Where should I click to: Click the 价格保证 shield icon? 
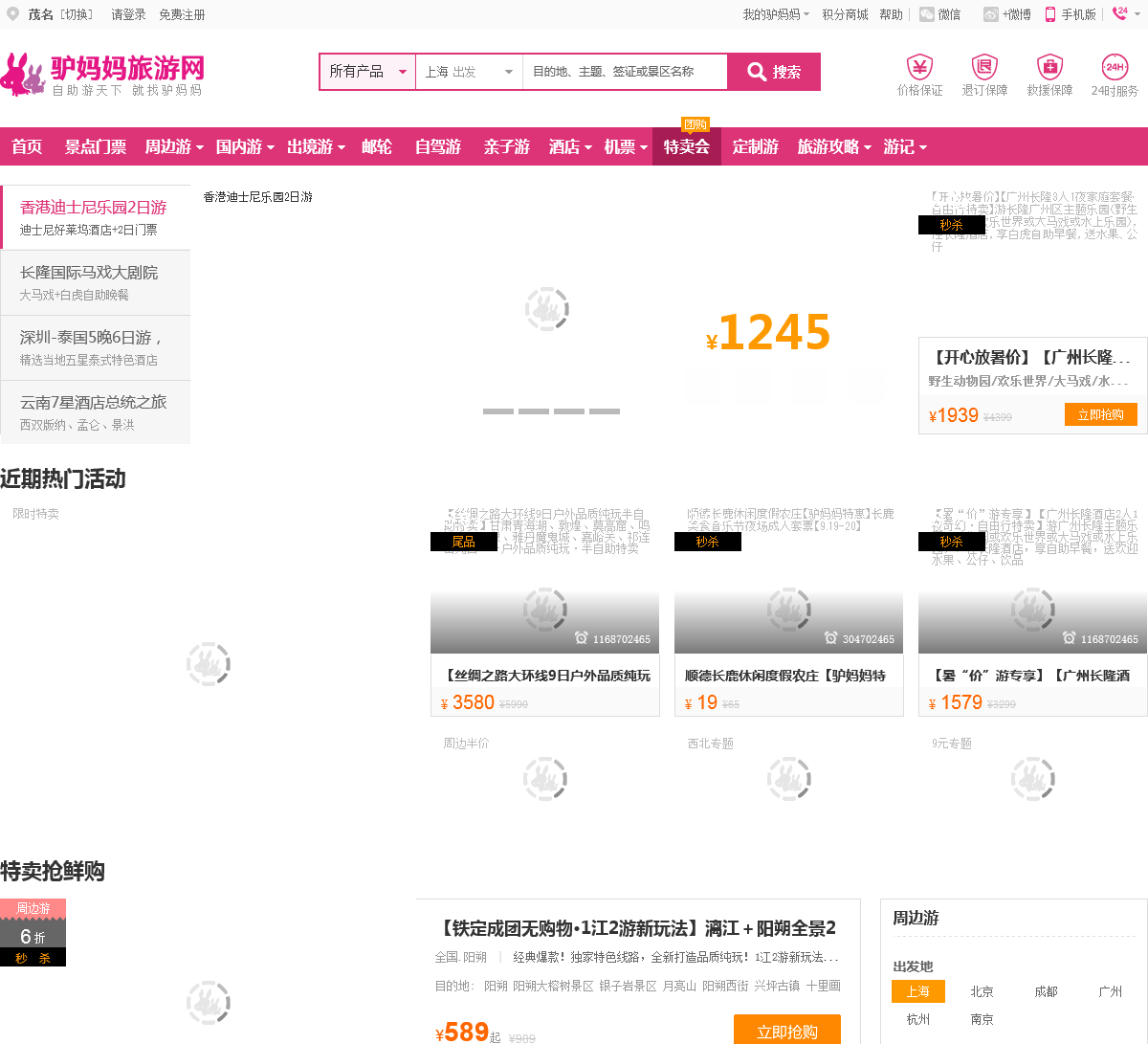point(919,66)
